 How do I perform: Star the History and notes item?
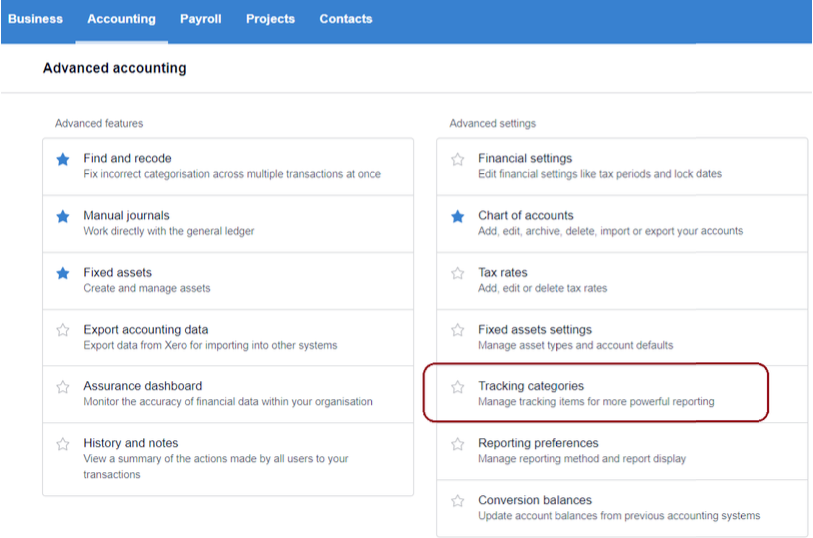(x=63, y=444)
